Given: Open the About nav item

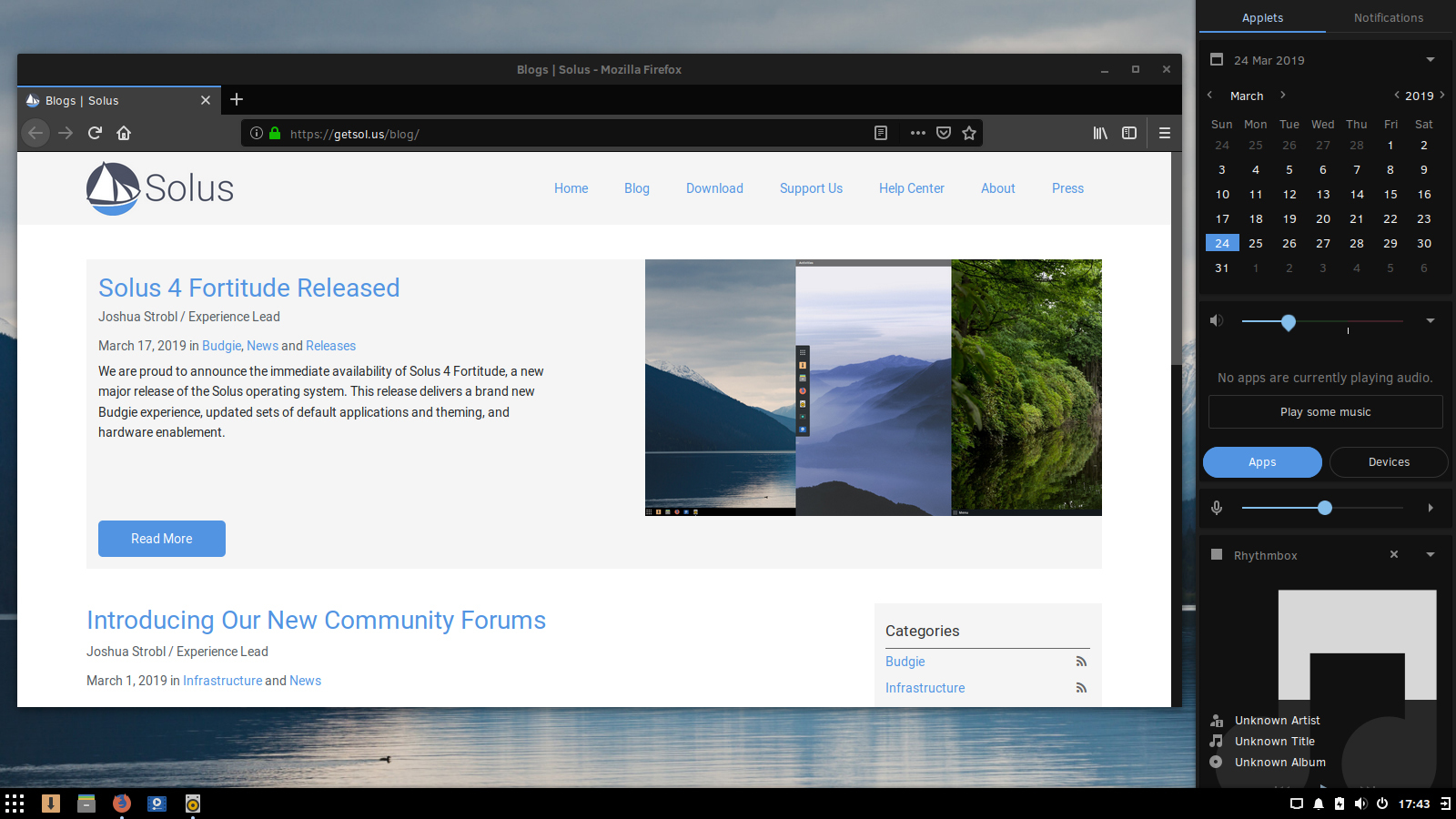Looking at the screenshot, I should click(998, 188).
